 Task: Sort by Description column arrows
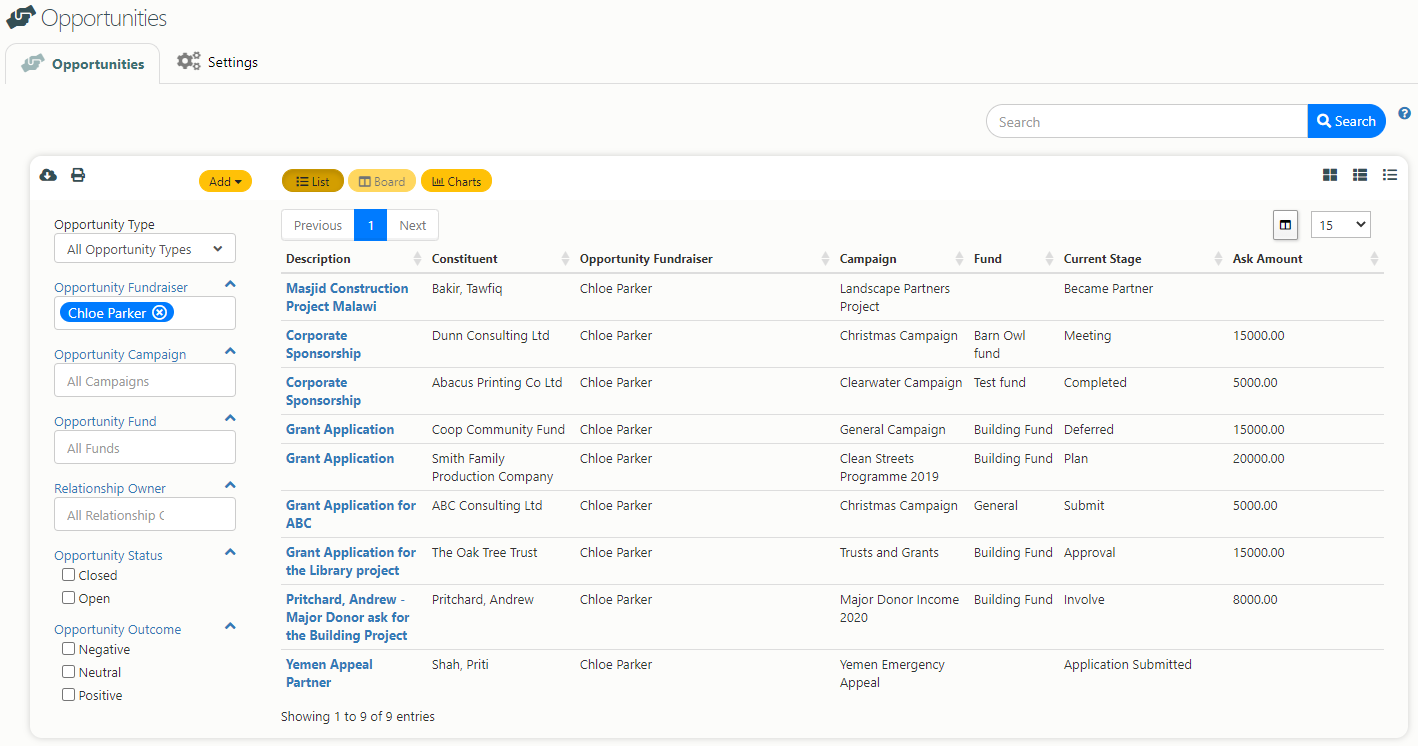tap(418, 259)
